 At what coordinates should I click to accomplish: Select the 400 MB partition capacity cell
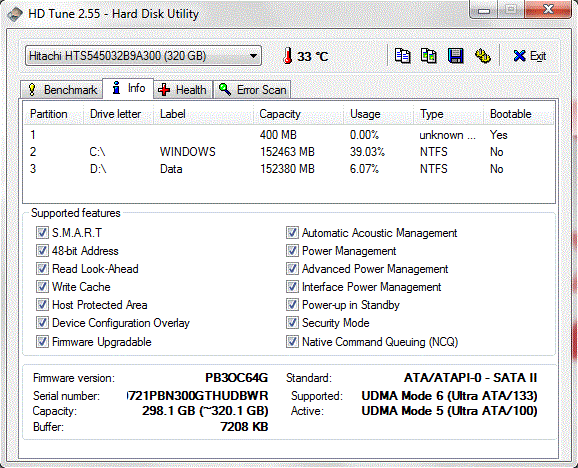coord(278,135)
